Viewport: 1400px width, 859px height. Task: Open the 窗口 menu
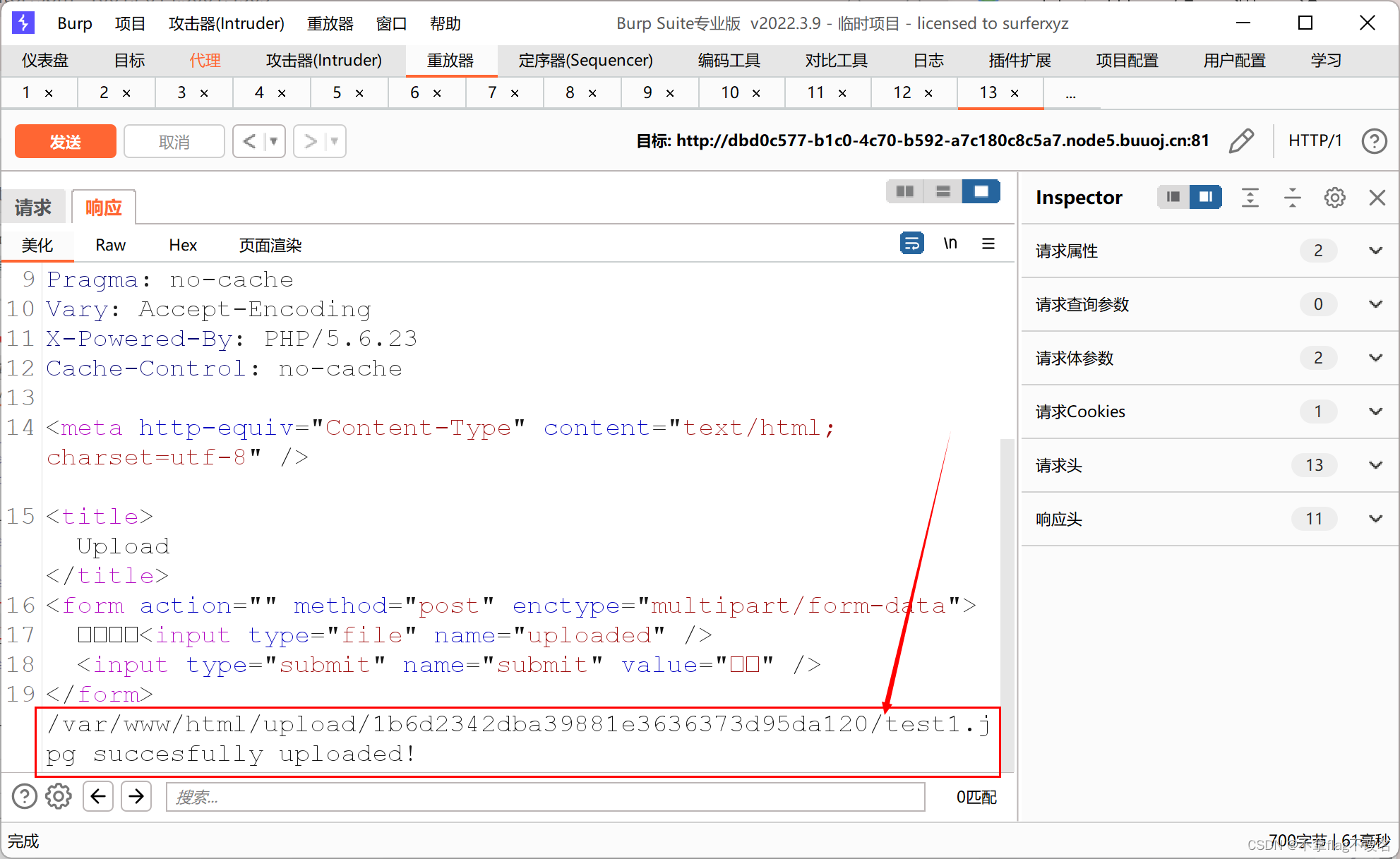[x=391, y=23]
